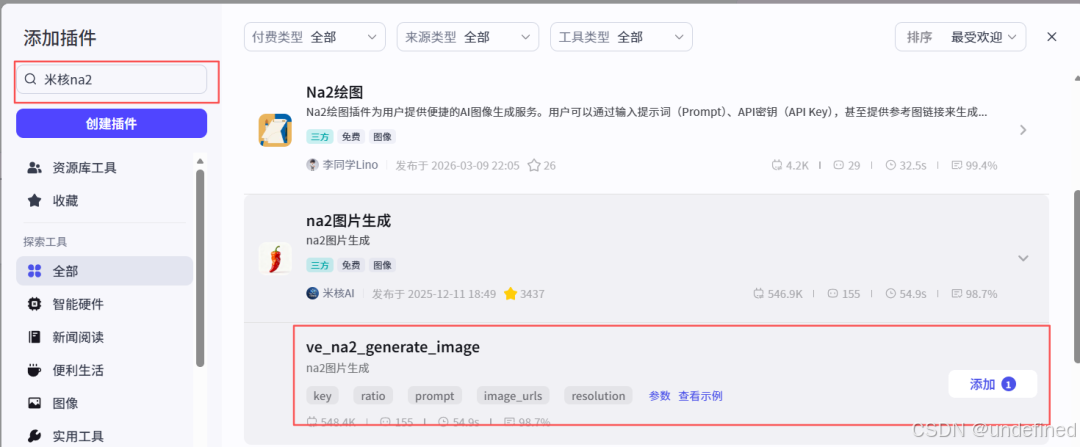Click the ve_na2_generate_image tool name
Viewport: 1080px width, 447px height.
pos(393,348)
